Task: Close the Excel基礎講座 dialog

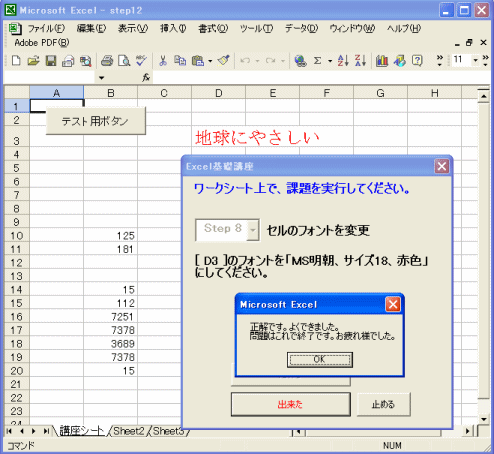Action: (442, 166)
